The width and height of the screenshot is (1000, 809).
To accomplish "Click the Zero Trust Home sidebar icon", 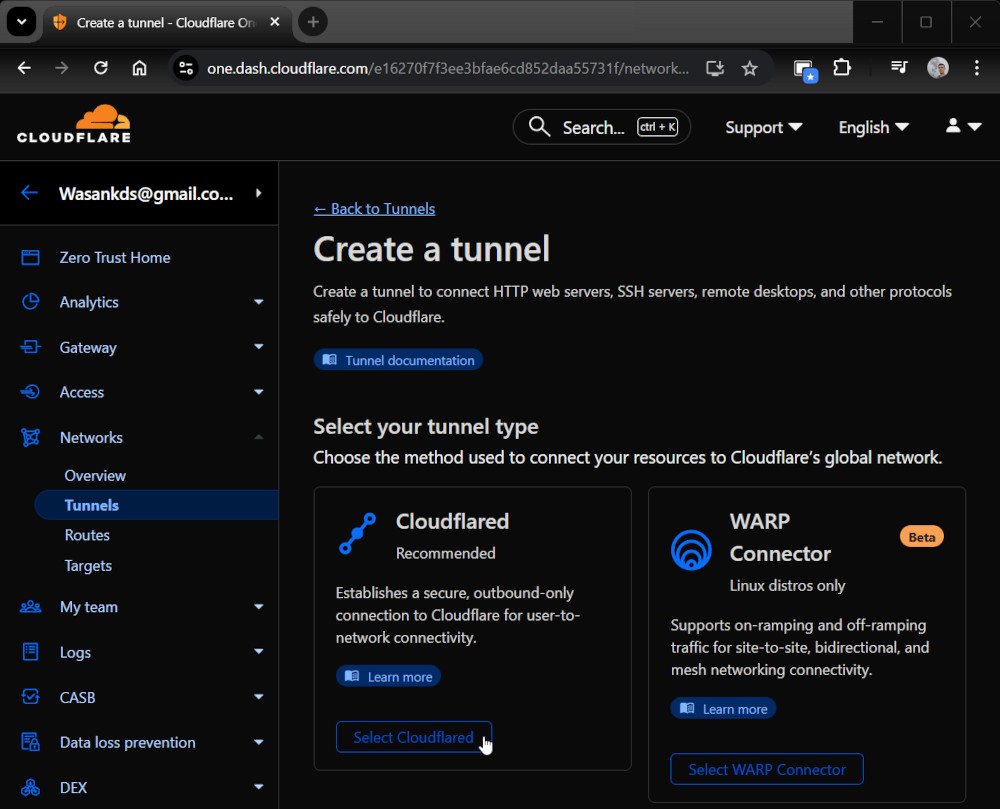I will coord(31,257).
